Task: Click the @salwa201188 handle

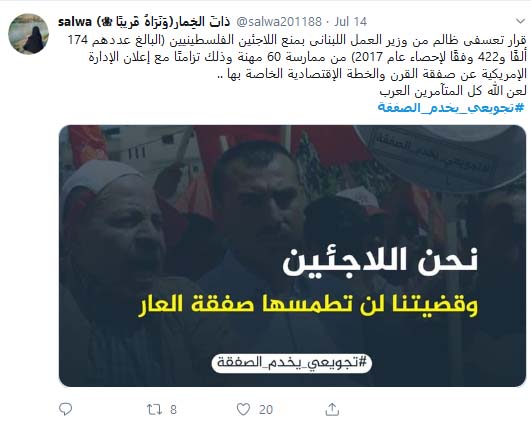Action: (278, 22)
